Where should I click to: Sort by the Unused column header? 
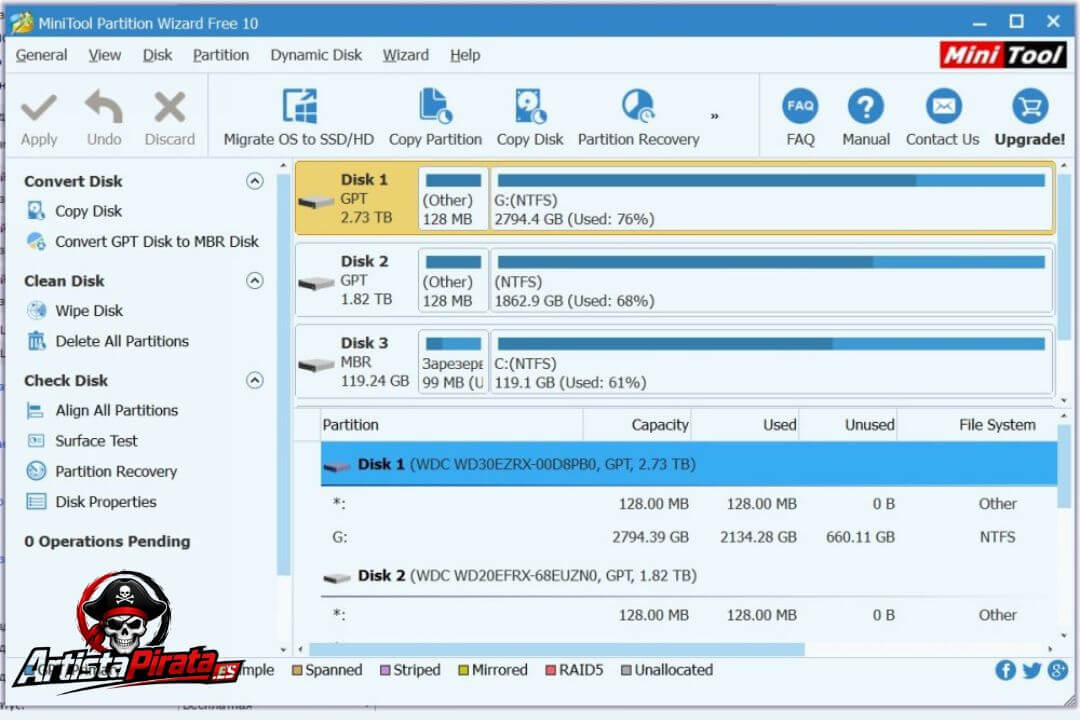pyautogui.click(x=848, y=424)
